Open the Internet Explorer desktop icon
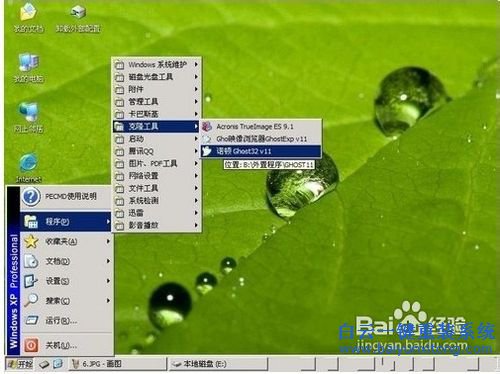The width and height of the screenshot is (500, 374). 29,168
